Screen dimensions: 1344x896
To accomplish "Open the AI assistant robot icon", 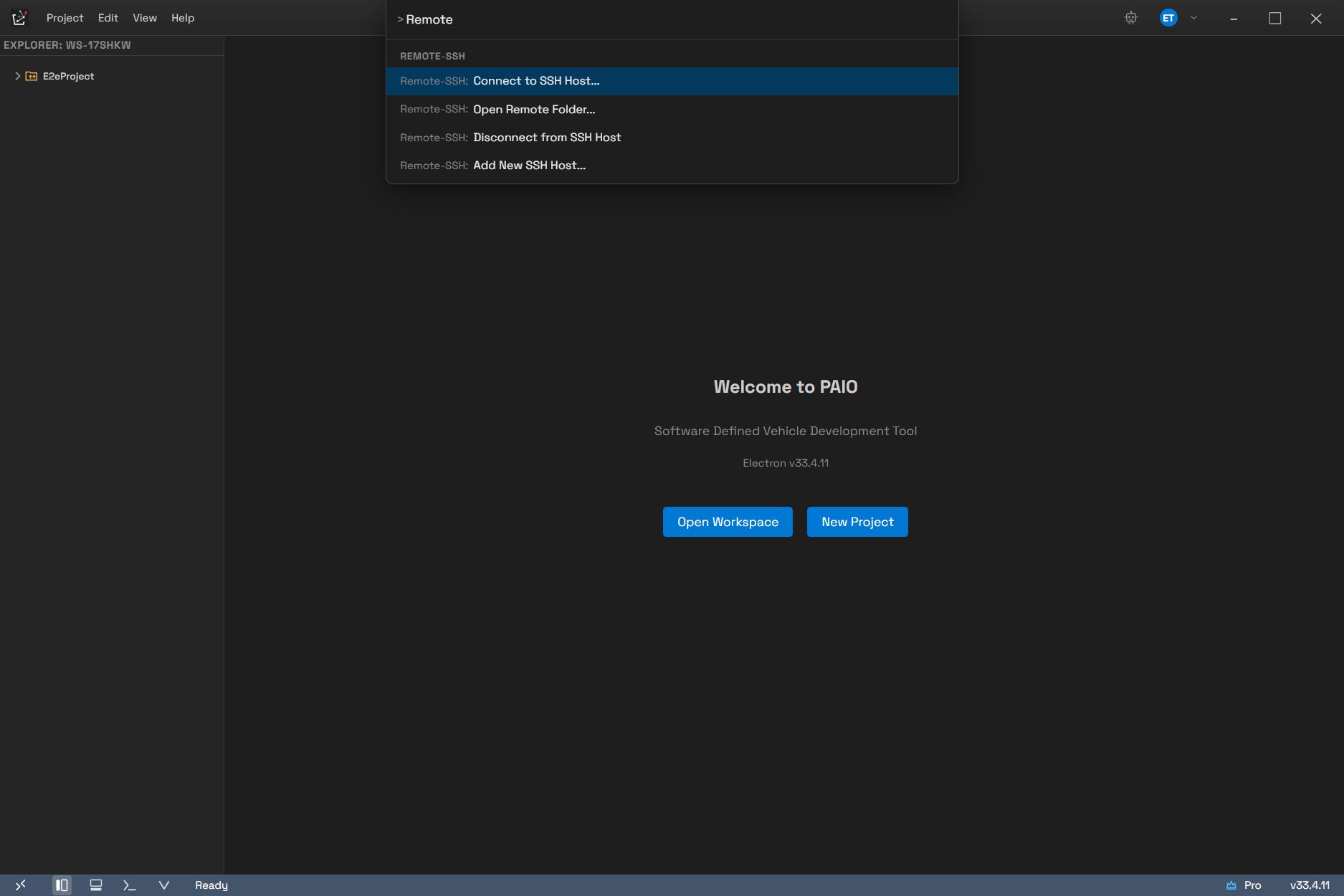I will (x=1131, y=18).
